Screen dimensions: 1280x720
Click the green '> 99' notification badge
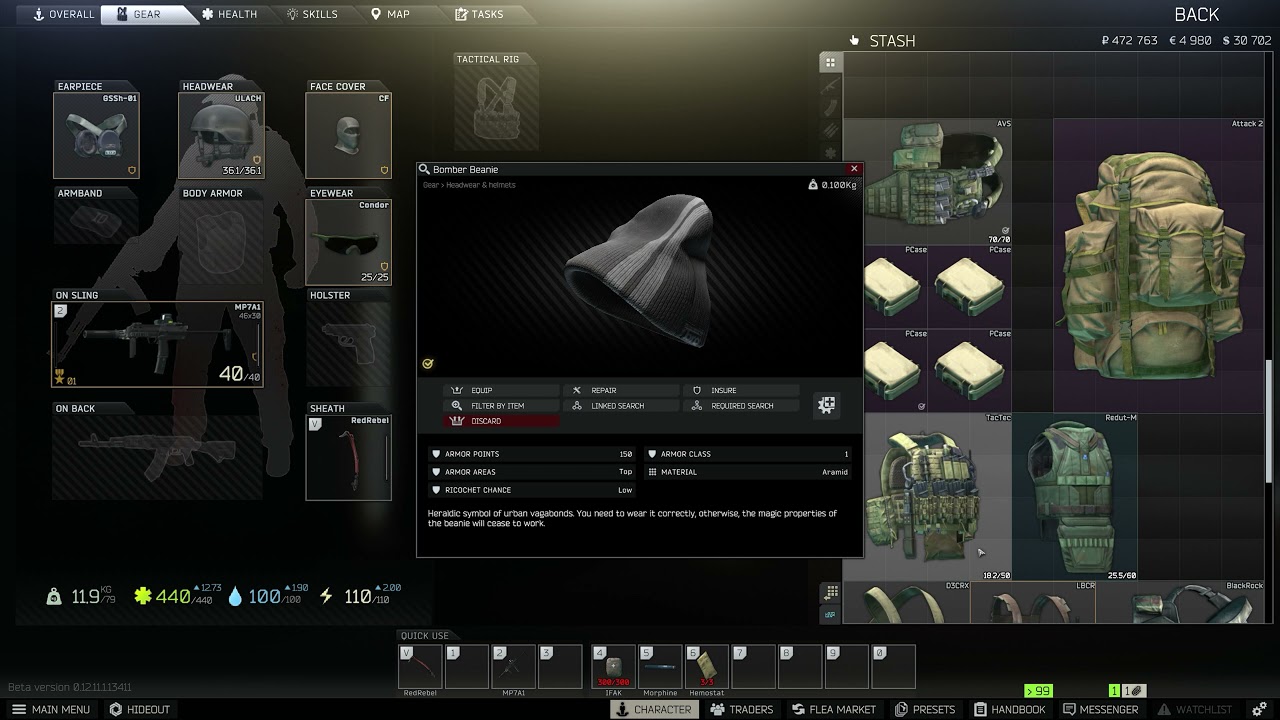point(1038,691)
